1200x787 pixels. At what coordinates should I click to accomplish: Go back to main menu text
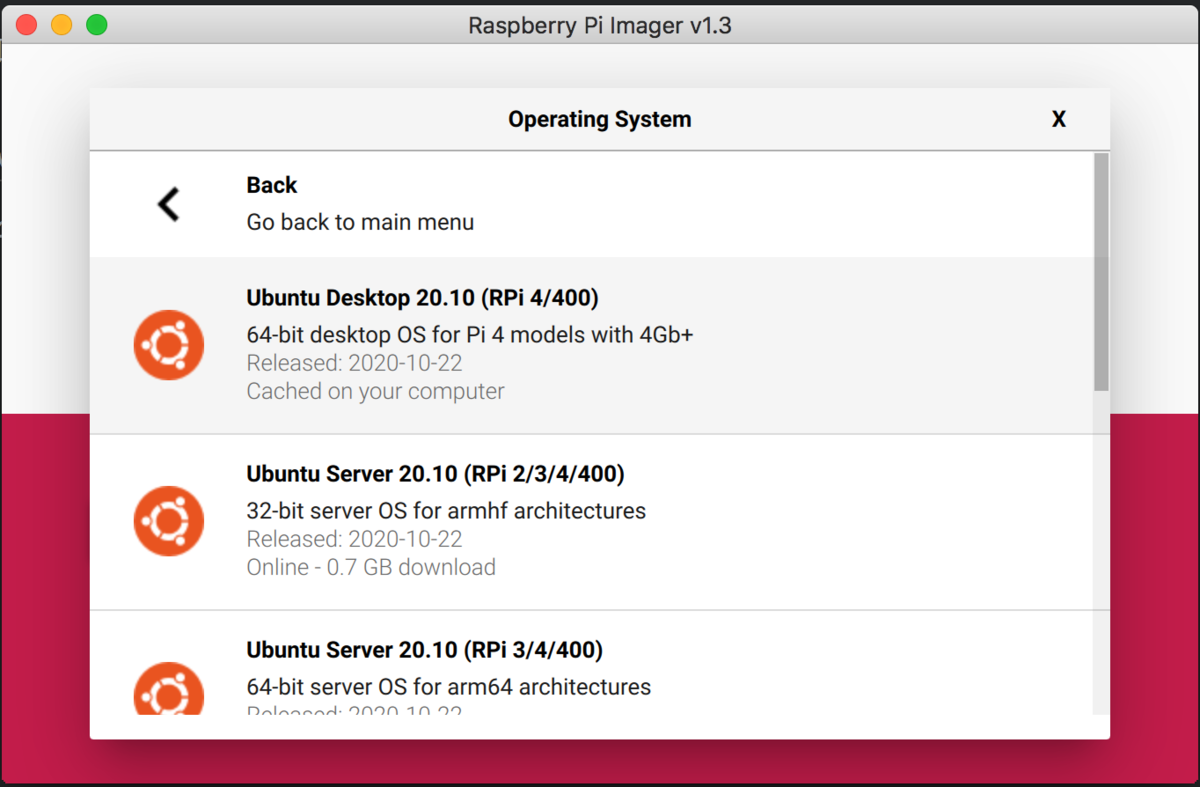point(360,222)
